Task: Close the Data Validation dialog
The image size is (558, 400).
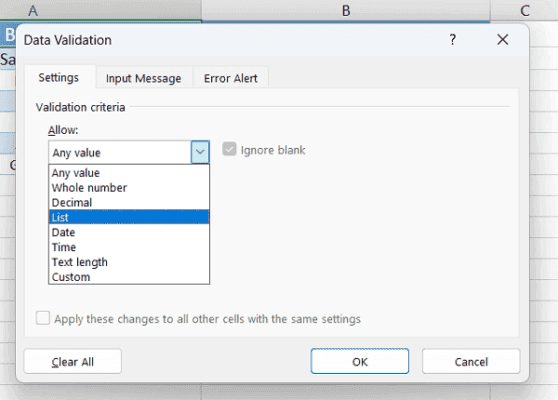Action: [502, 40]
